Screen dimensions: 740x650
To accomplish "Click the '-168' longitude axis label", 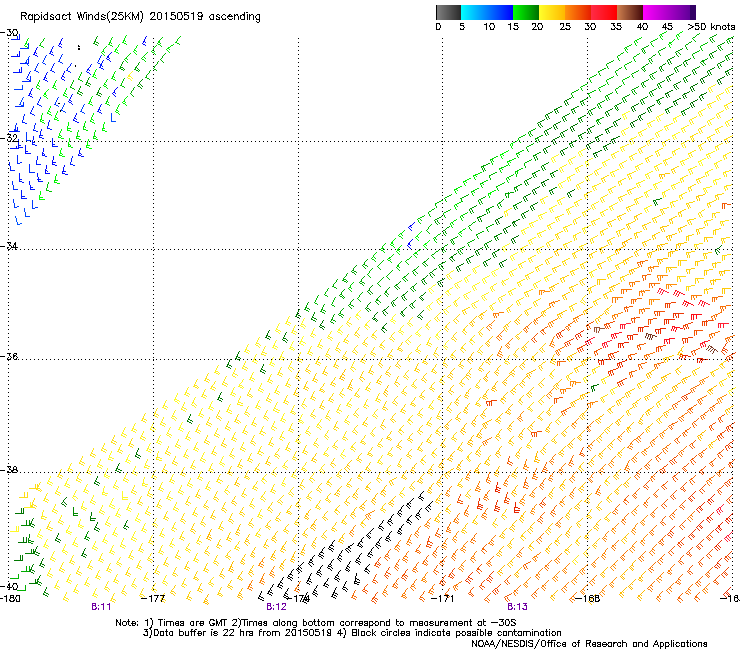I will click(588, 599).
